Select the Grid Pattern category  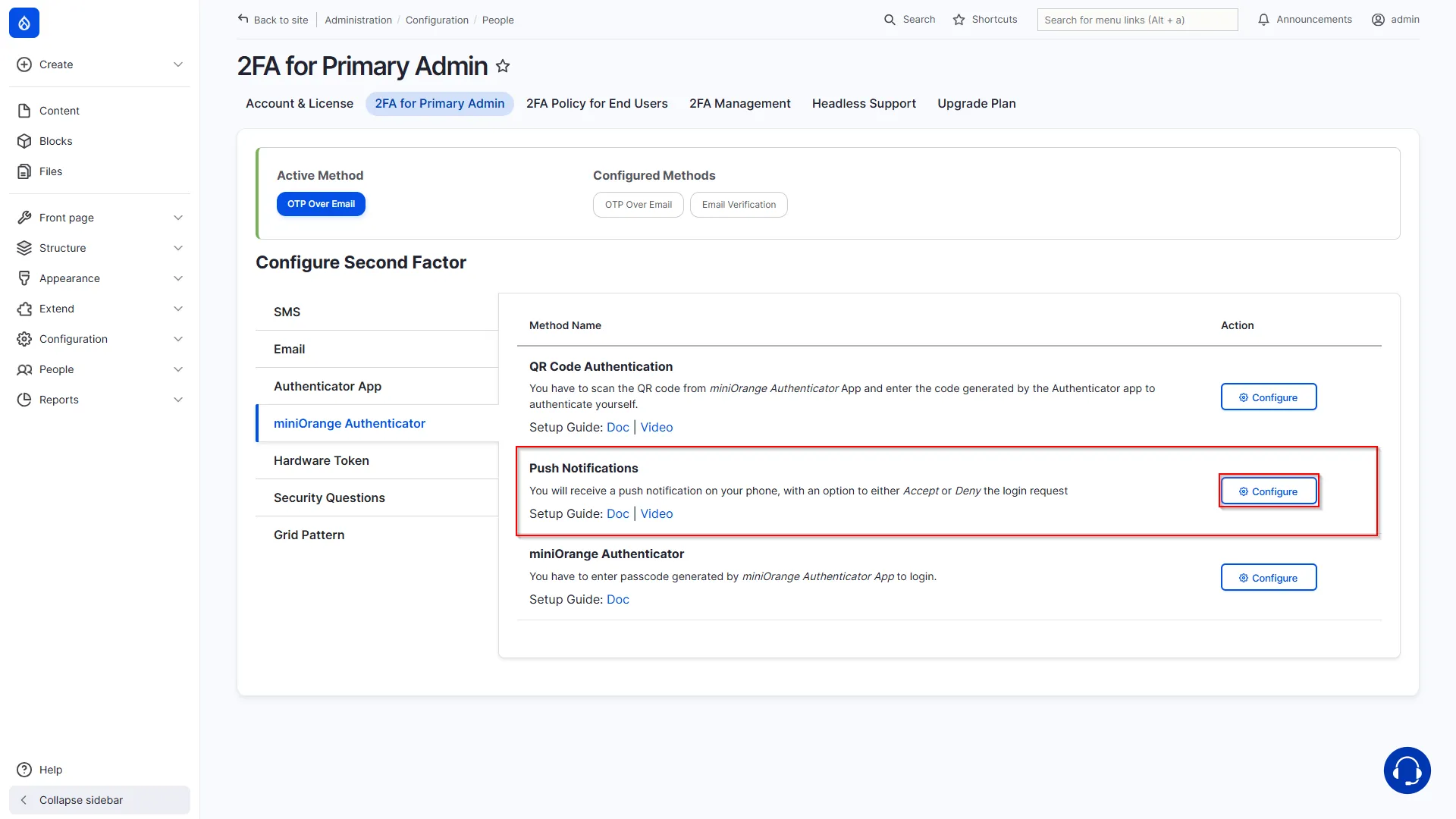(x=377, y=535)
